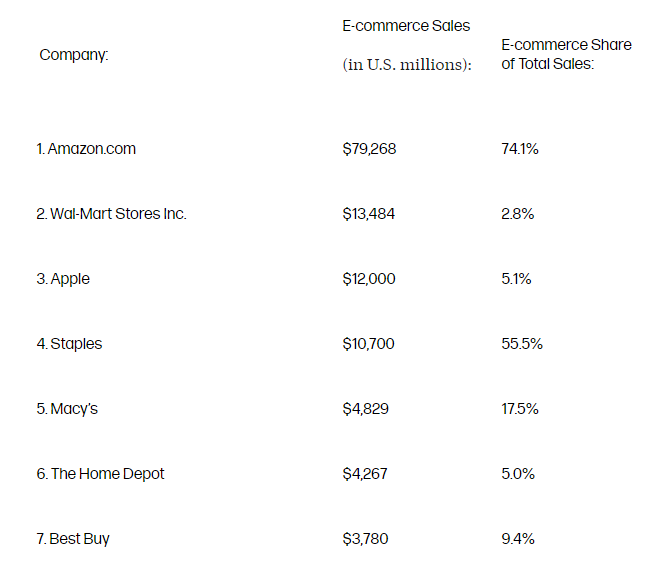Select Apple's $12,000 sales figure

point(369,279)
